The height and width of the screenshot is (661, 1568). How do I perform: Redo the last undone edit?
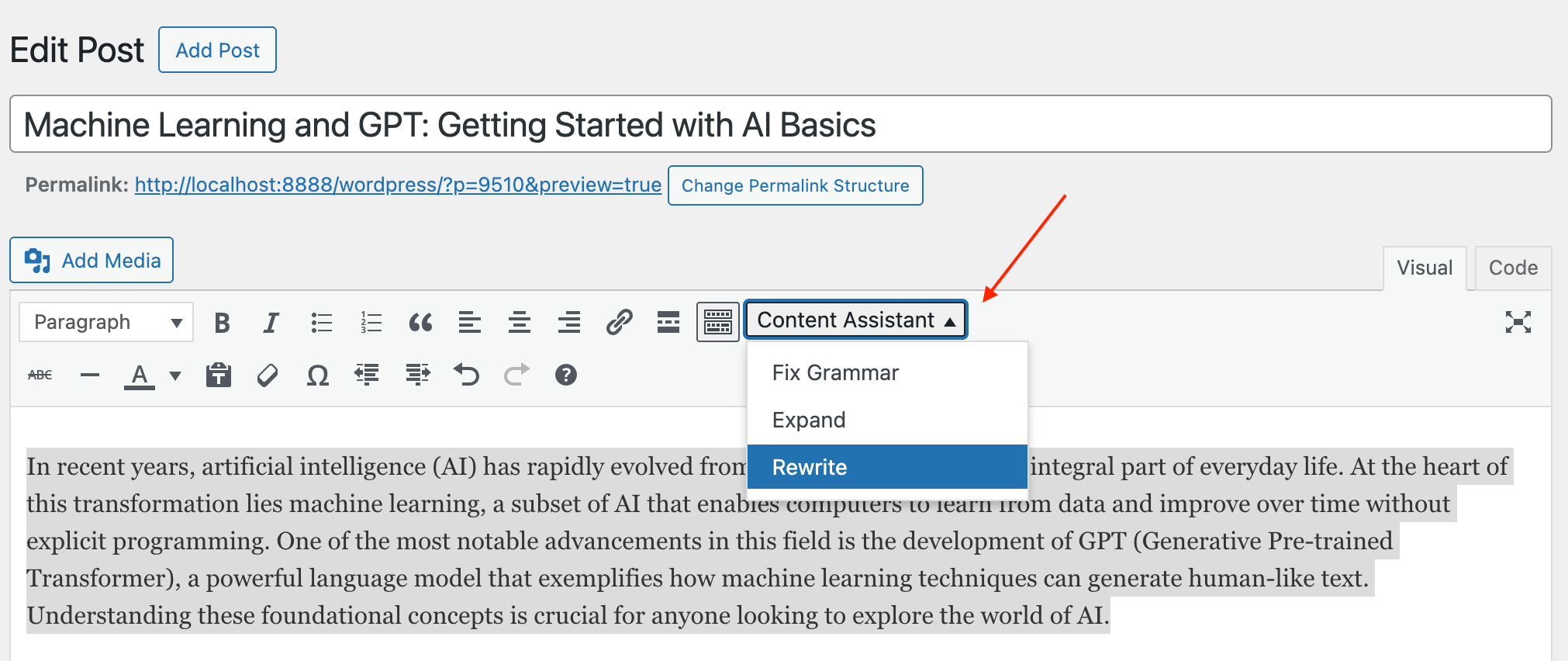516,375
